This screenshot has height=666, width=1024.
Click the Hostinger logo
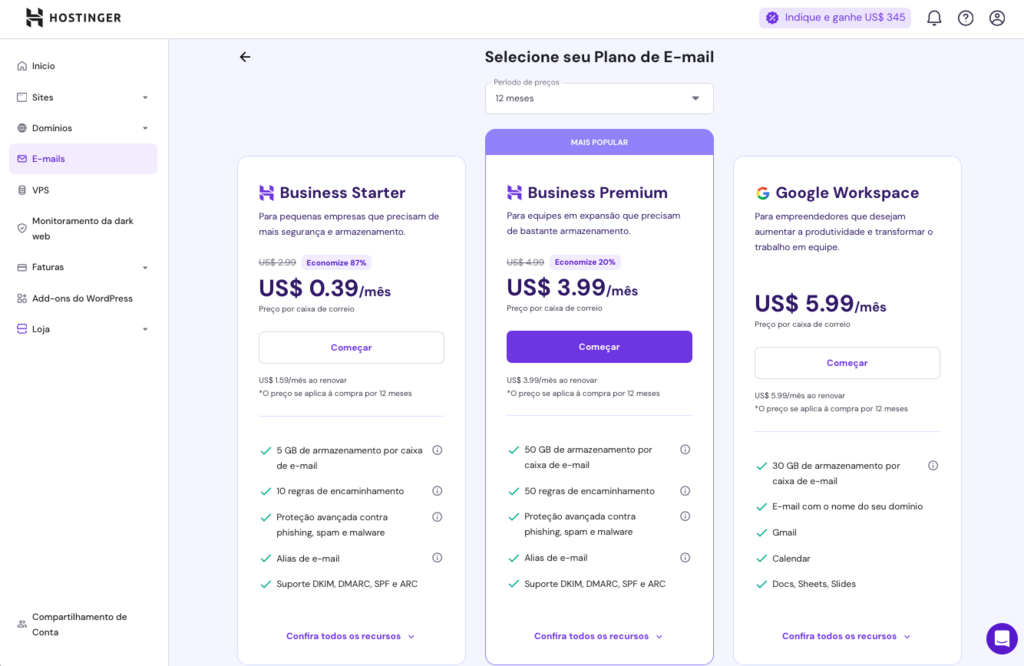pos(73,18)
